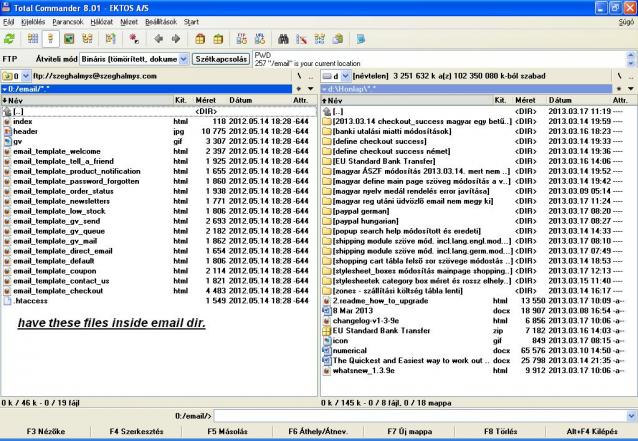Switch to brief file names view icon

[x=33, y=39]
